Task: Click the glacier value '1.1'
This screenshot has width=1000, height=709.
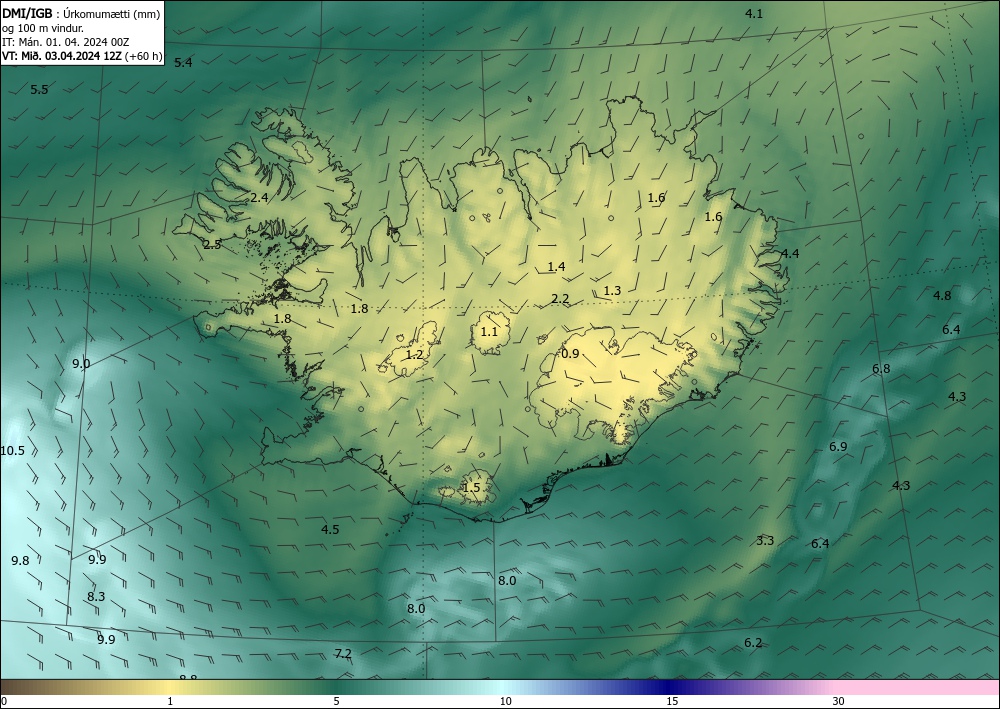Action: [x=489, y=332]
